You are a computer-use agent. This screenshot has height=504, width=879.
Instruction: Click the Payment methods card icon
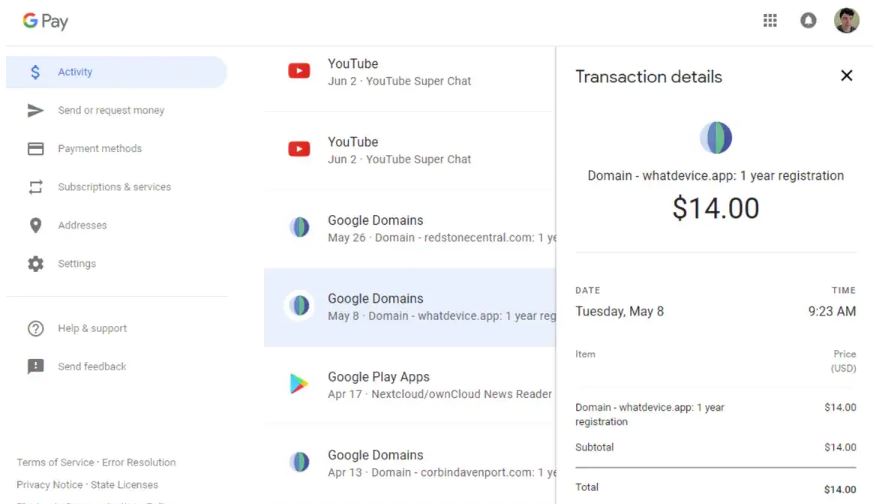pyautogui.click(x=35, y=149)
